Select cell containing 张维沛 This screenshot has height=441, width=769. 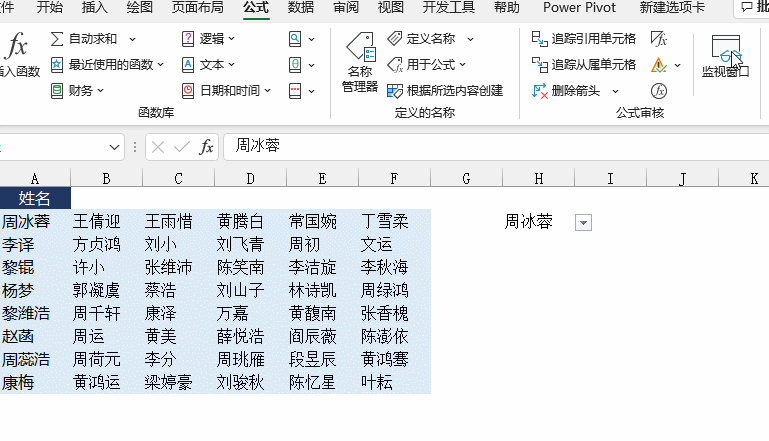(x=179, y=268)
